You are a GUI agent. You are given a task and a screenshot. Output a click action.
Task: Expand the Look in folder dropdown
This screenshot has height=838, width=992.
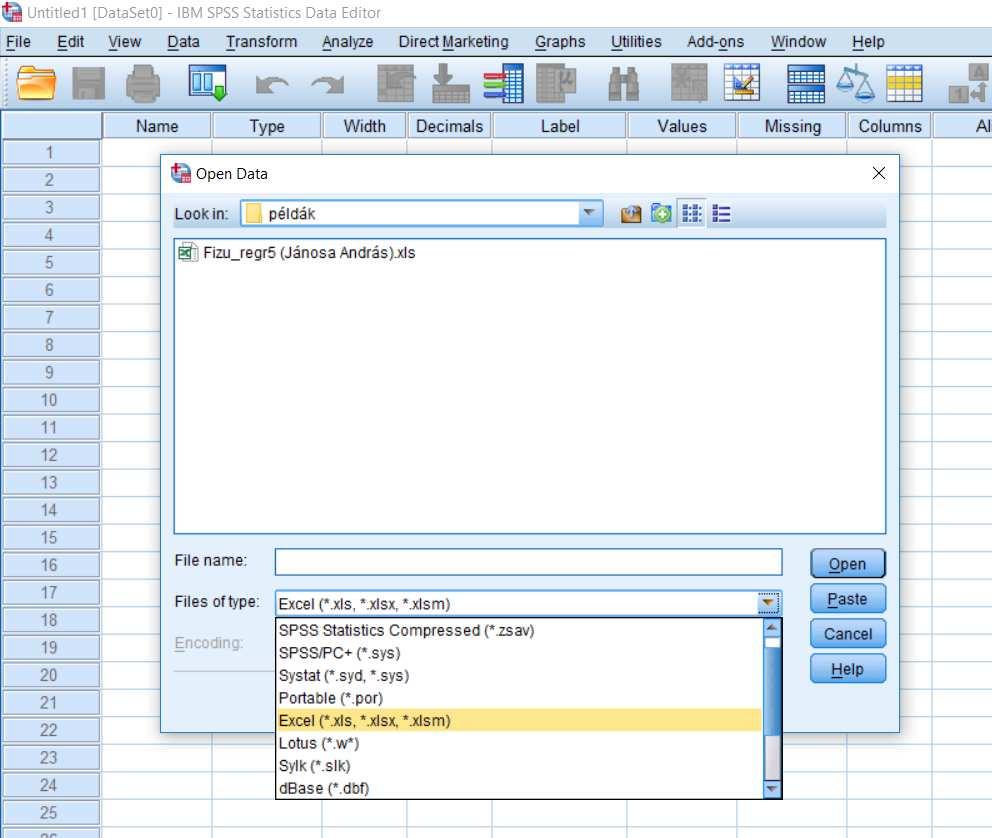[x=590, y=213]
